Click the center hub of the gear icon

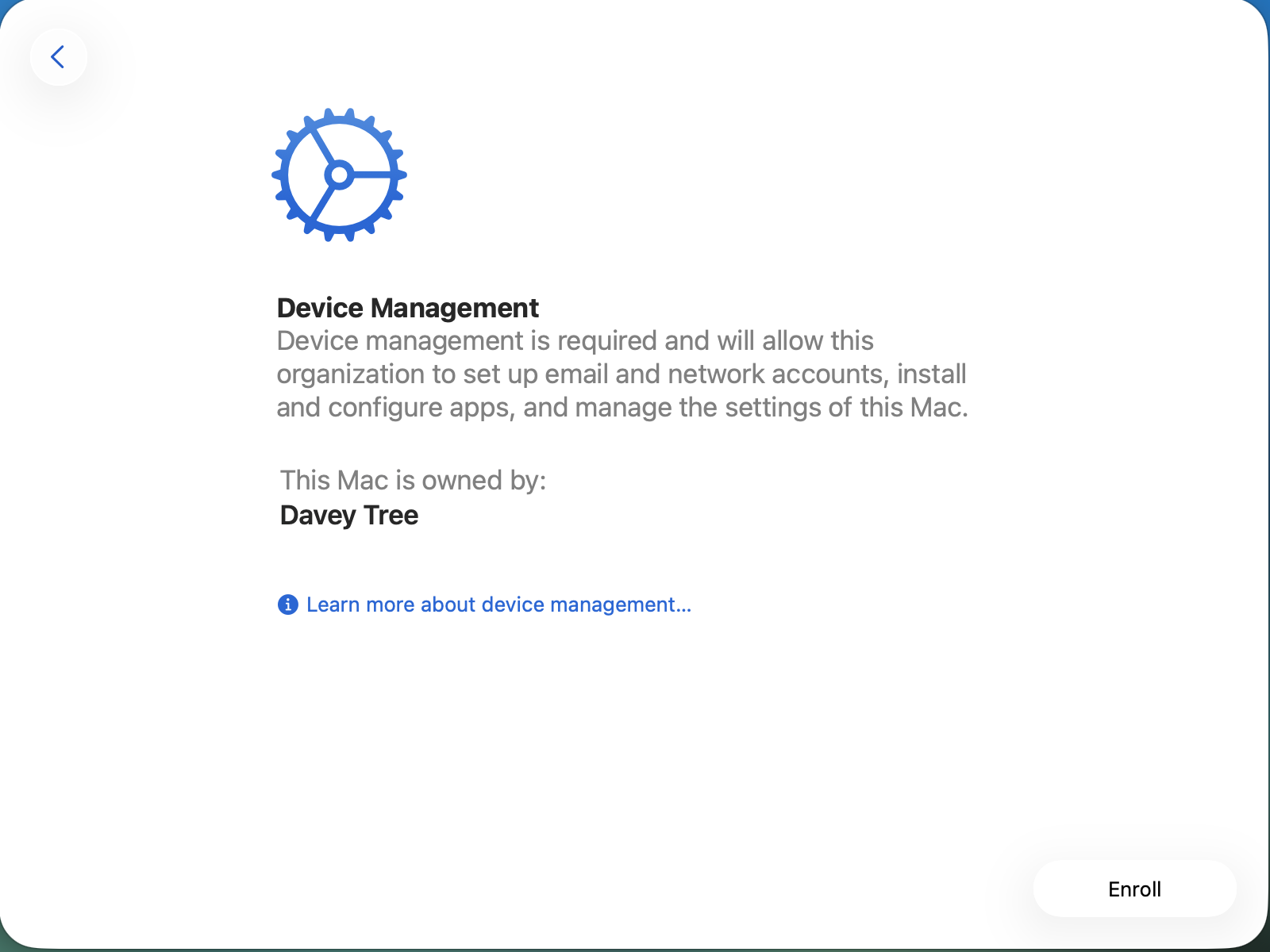coord(340,175)
